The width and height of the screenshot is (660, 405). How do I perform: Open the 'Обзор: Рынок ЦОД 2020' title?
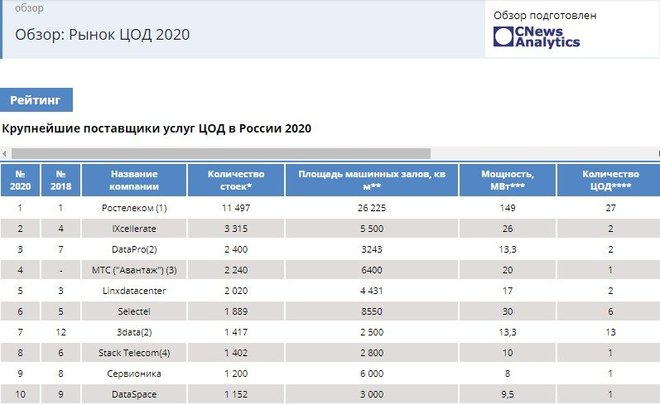tap(102, 35)
